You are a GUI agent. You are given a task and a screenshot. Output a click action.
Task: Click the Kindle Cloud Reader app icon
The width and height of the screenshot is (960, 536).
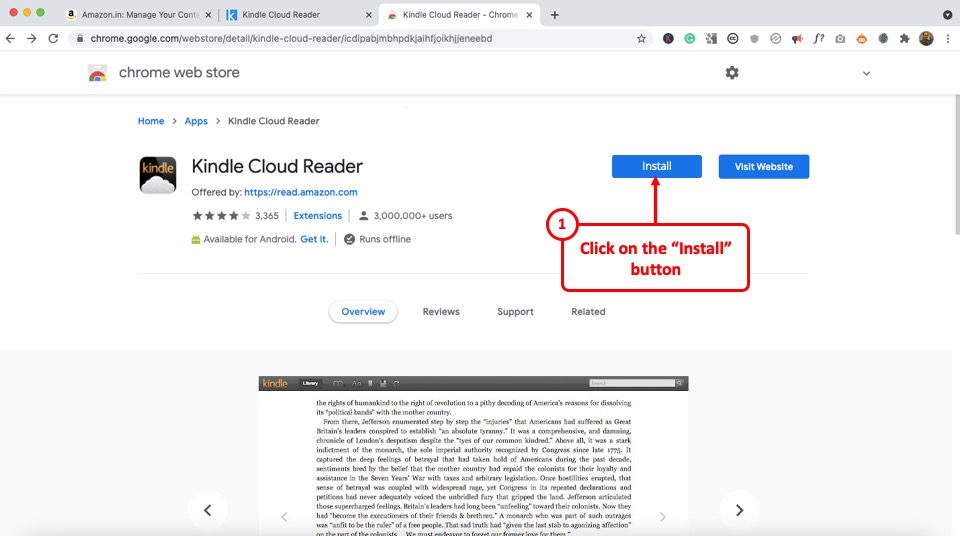[x=158, y=175]
